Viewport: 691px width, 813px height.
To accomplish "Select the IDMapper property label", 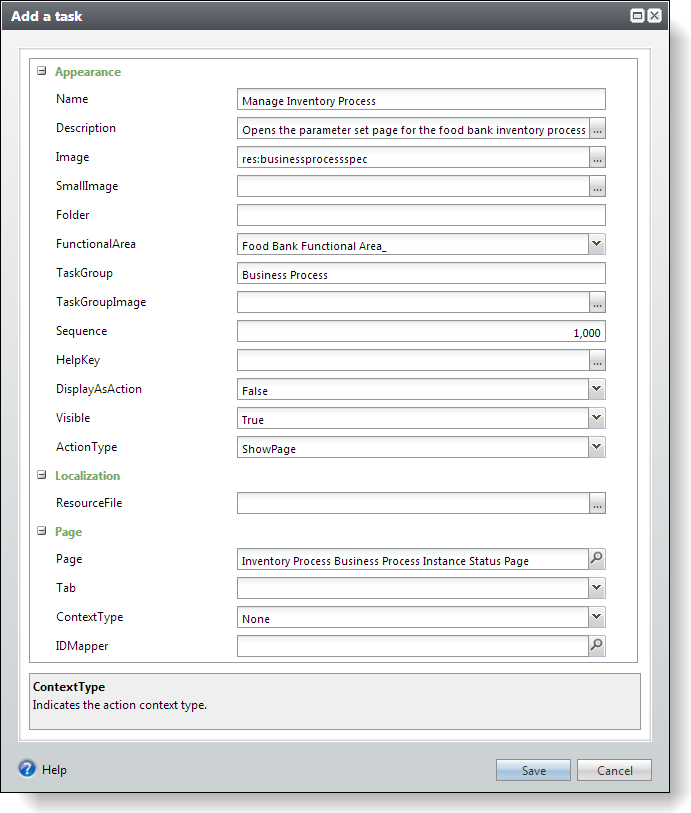I will point(82,646).
